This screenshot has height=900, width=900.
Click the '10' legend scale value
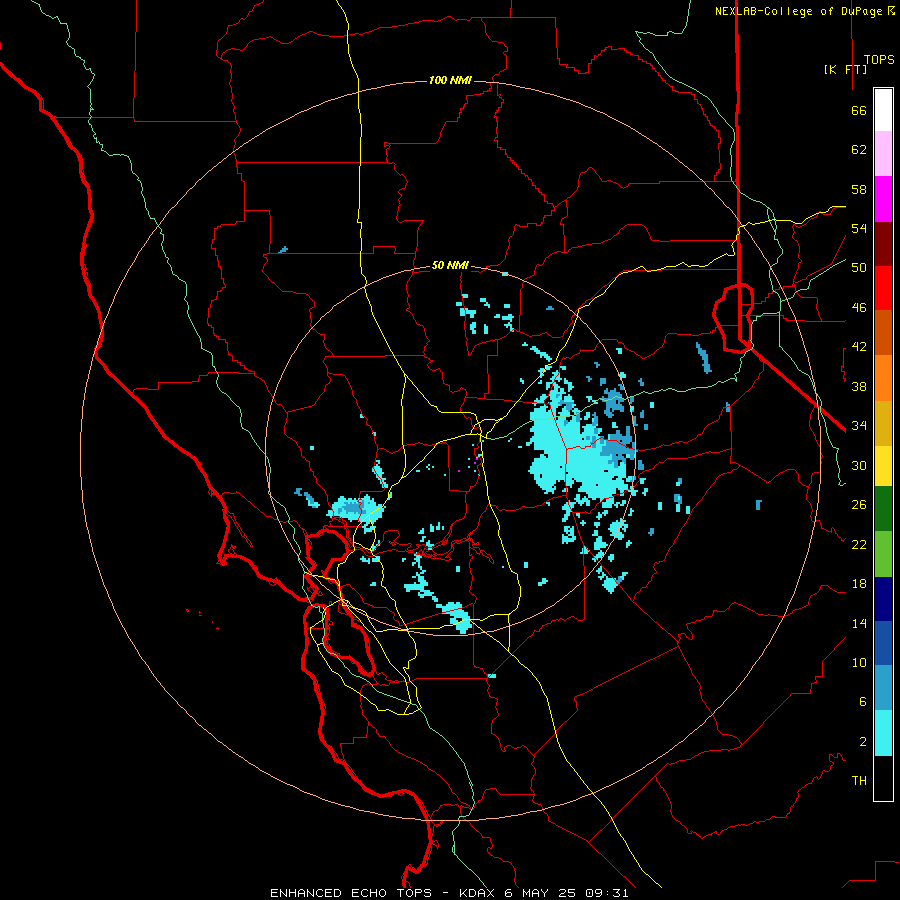click(859, 663)
